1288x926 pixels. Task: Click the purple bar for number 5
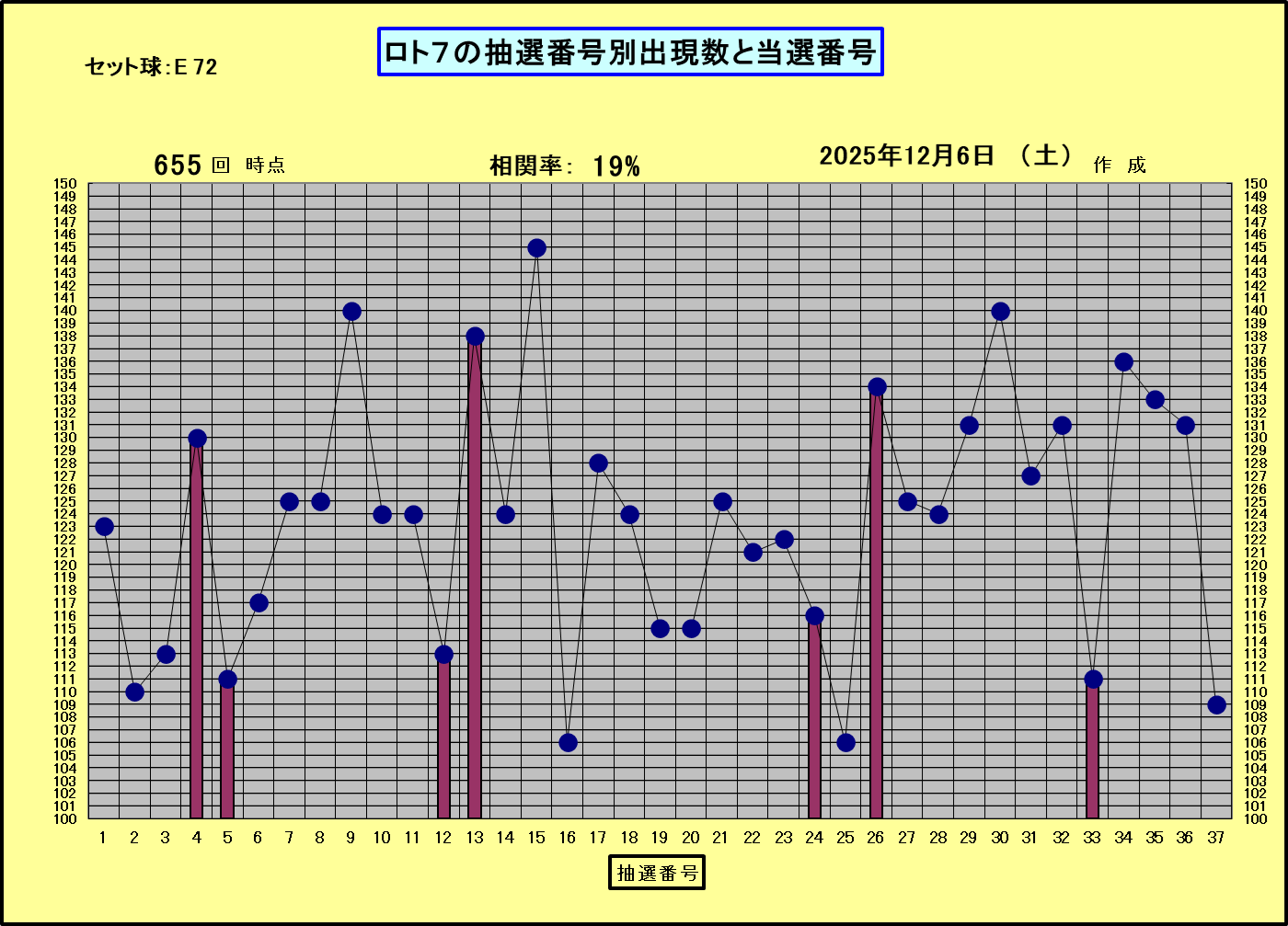[227, 749]
